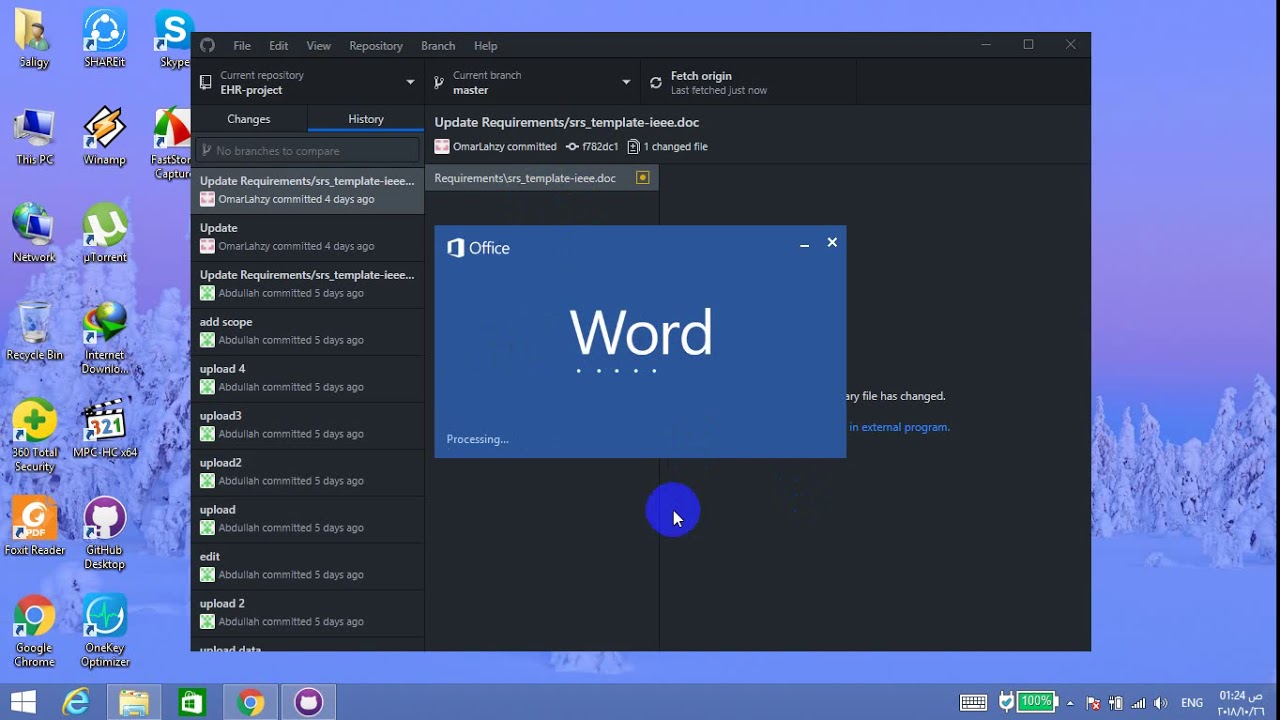Open Google Chrome desktop shortcut

click(x=34, y=632)
